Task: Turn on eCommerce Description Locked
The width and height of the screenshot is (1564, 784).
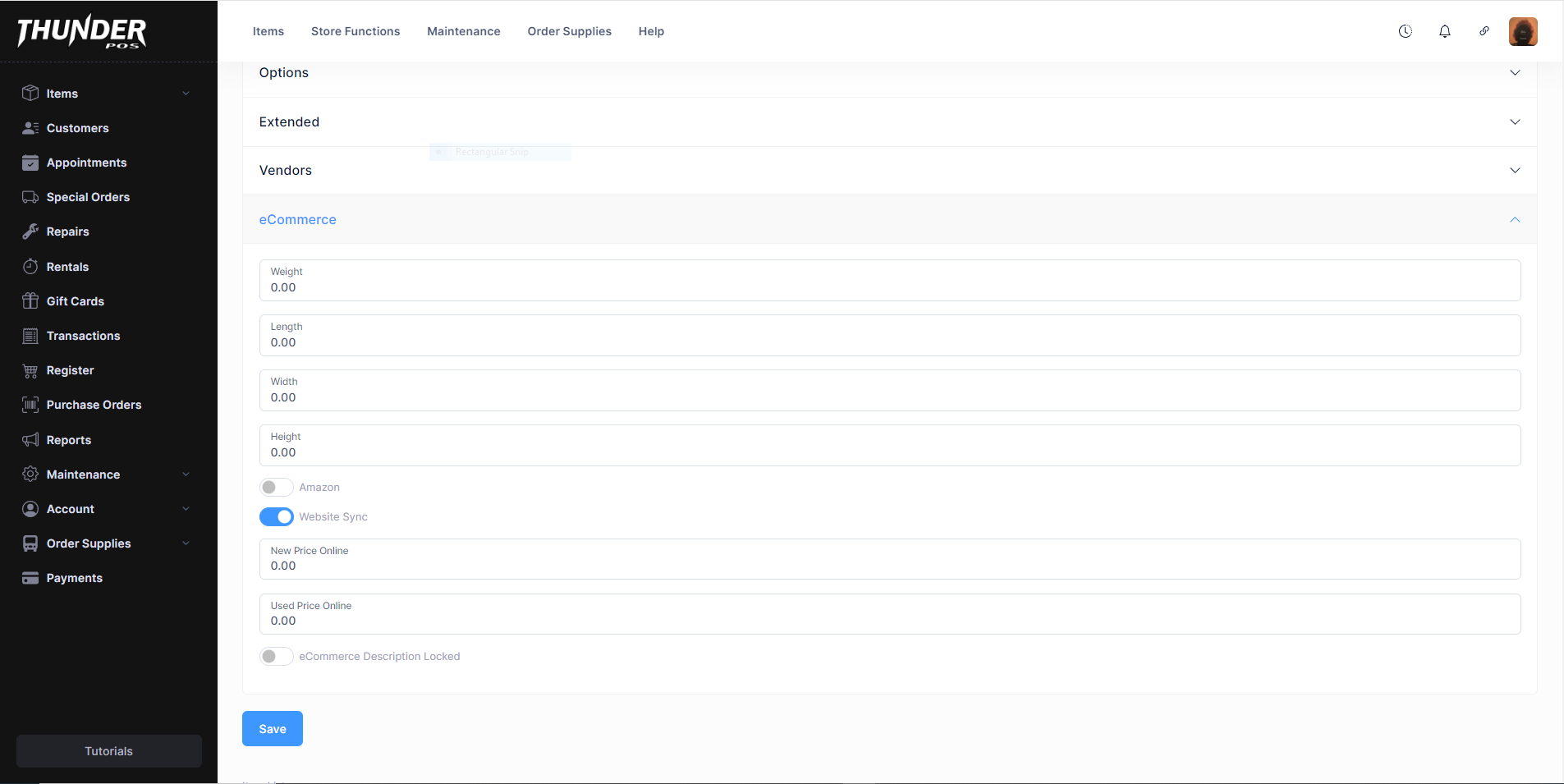Action: tap(276, 656)
